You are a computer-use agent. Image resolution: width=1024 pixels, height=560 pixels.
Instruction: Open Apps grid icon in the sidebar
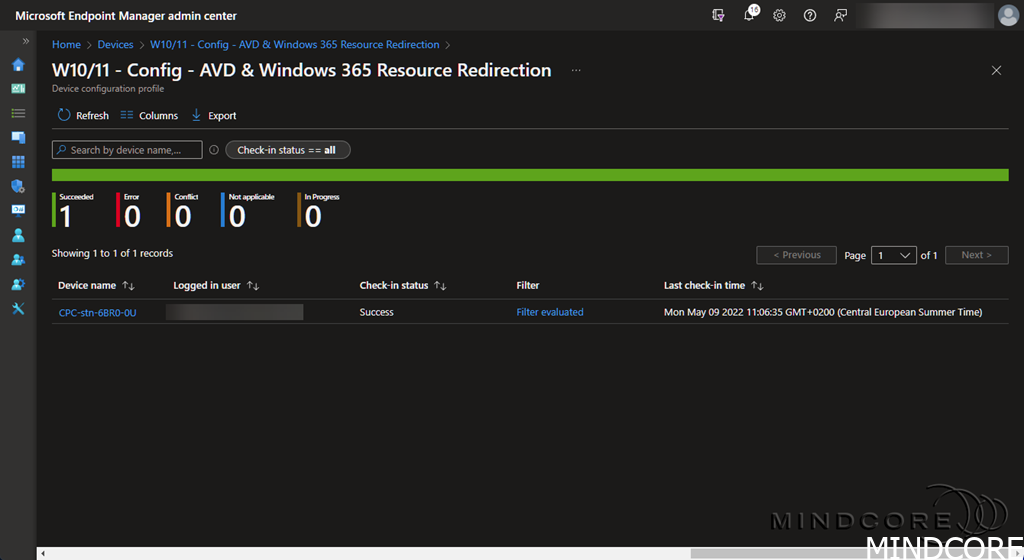(18, 162)
